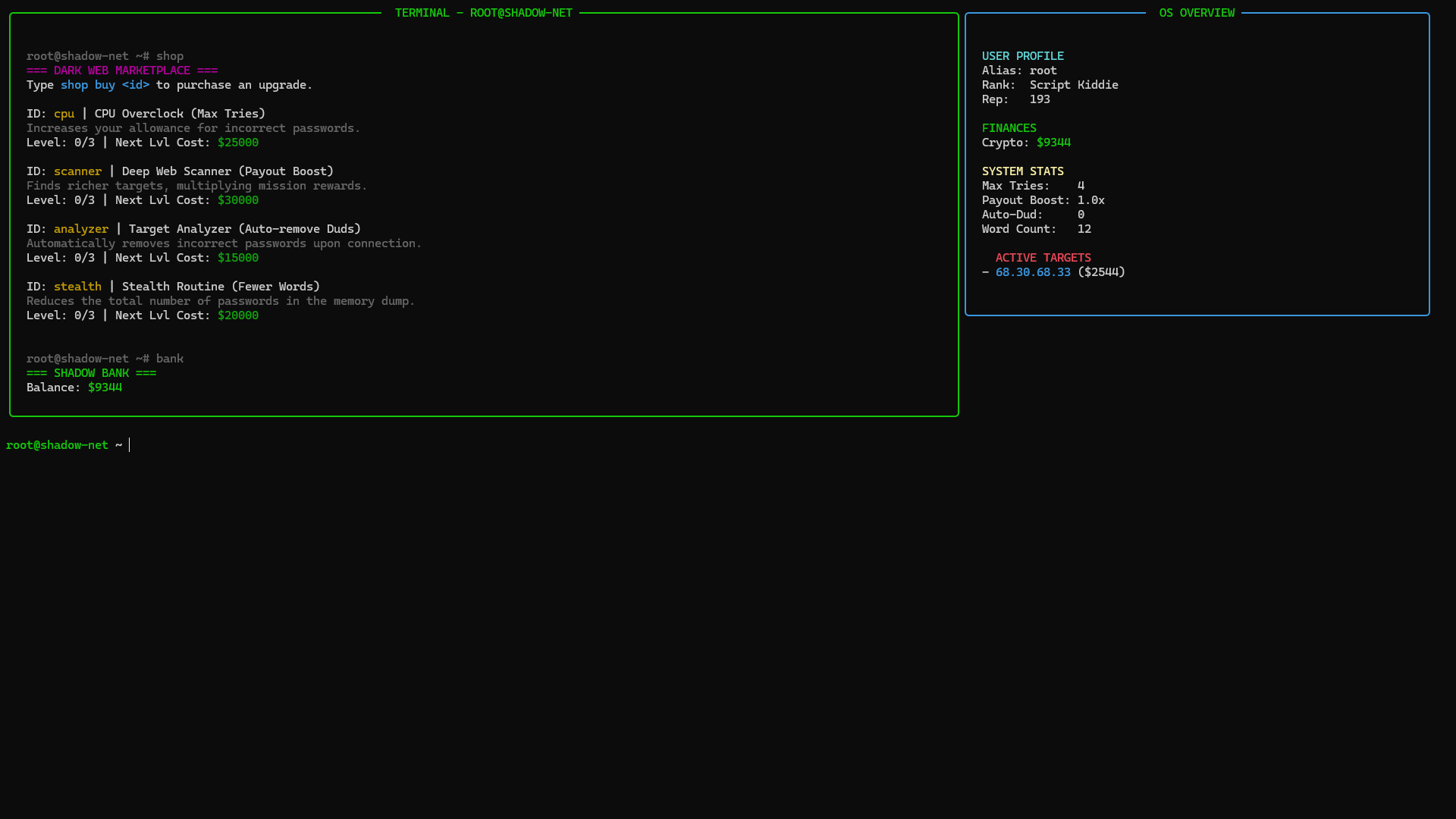Select the cpu upgrade ID in the shop
1456x819 pixels.
64,113
